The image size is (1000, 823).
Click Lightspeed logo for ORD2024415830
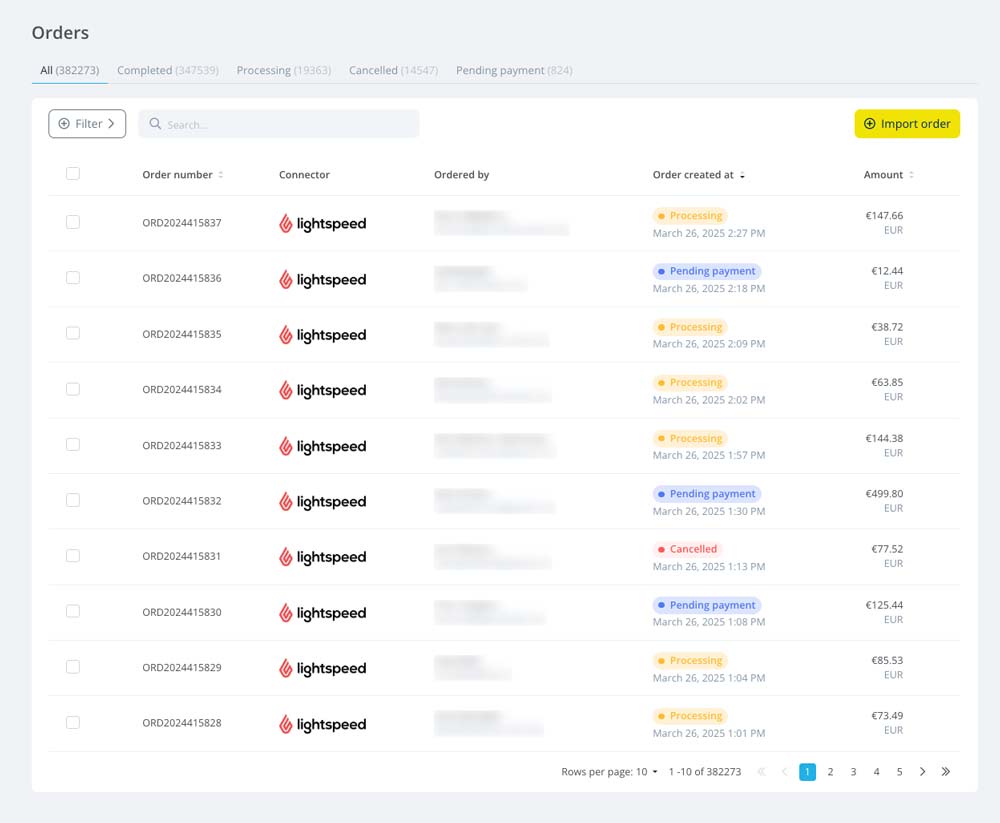323,612
